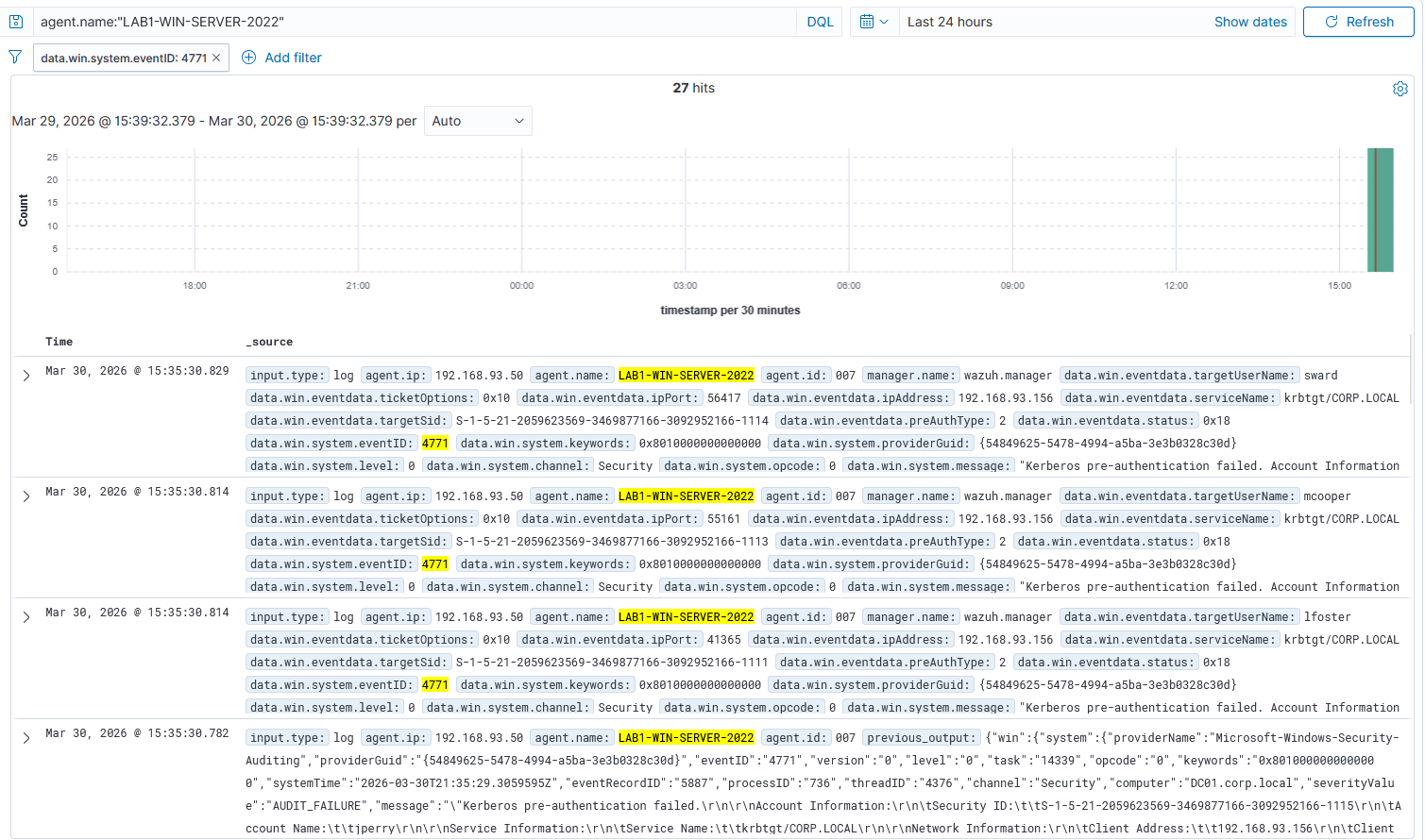Click the Show dates link
The image size is (1425, 840).
(1250, 22)
